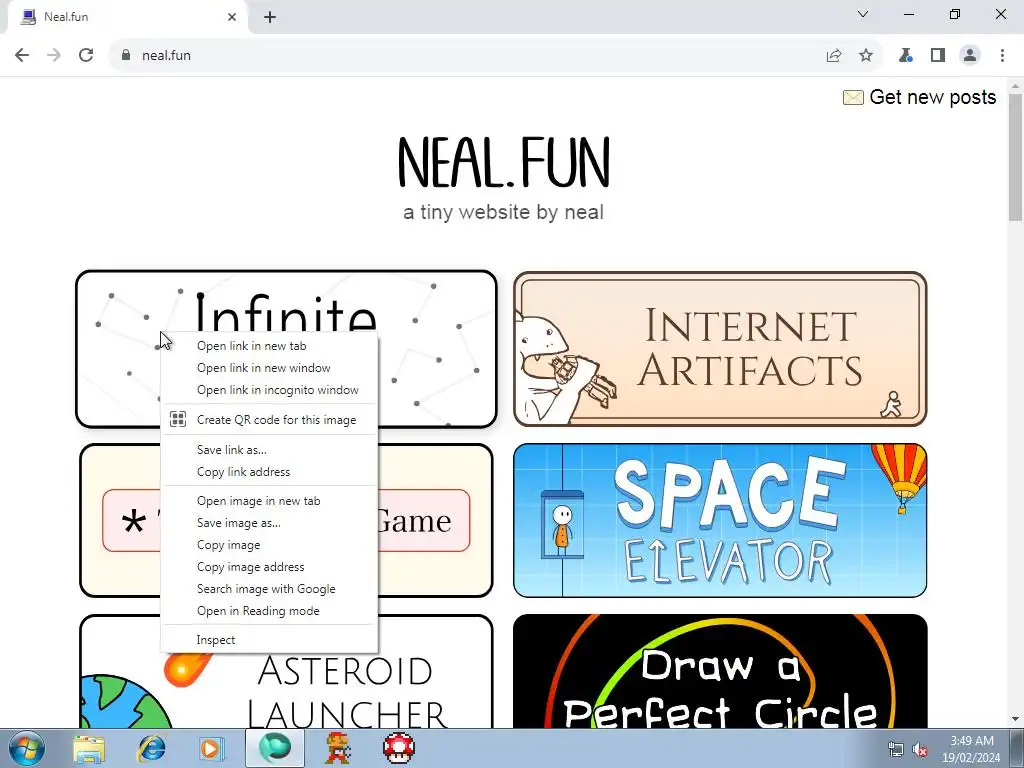Open a new tab with plus button

(x=270, y=18)
